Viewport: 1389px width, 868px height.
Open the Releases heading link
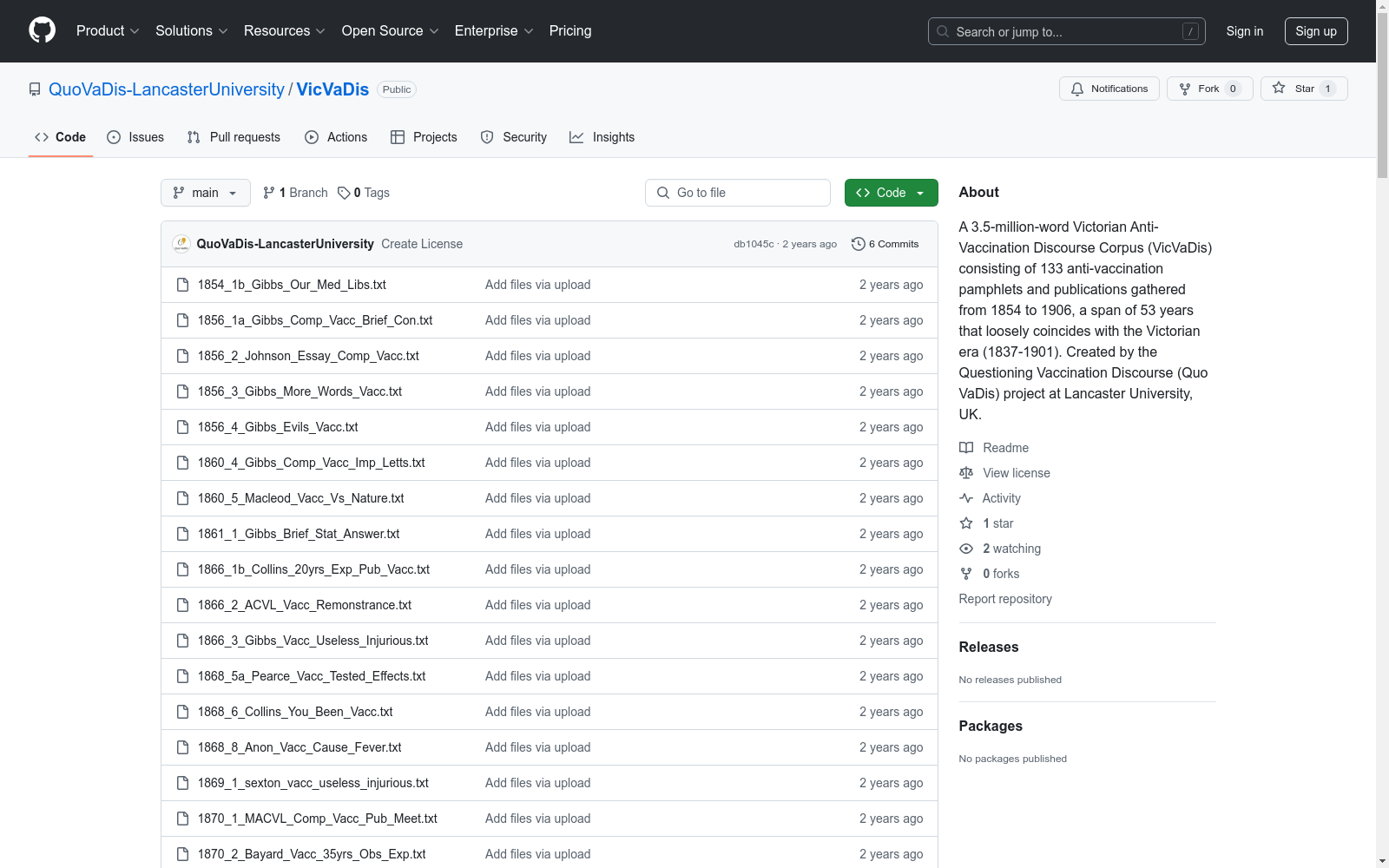(989, 647)
